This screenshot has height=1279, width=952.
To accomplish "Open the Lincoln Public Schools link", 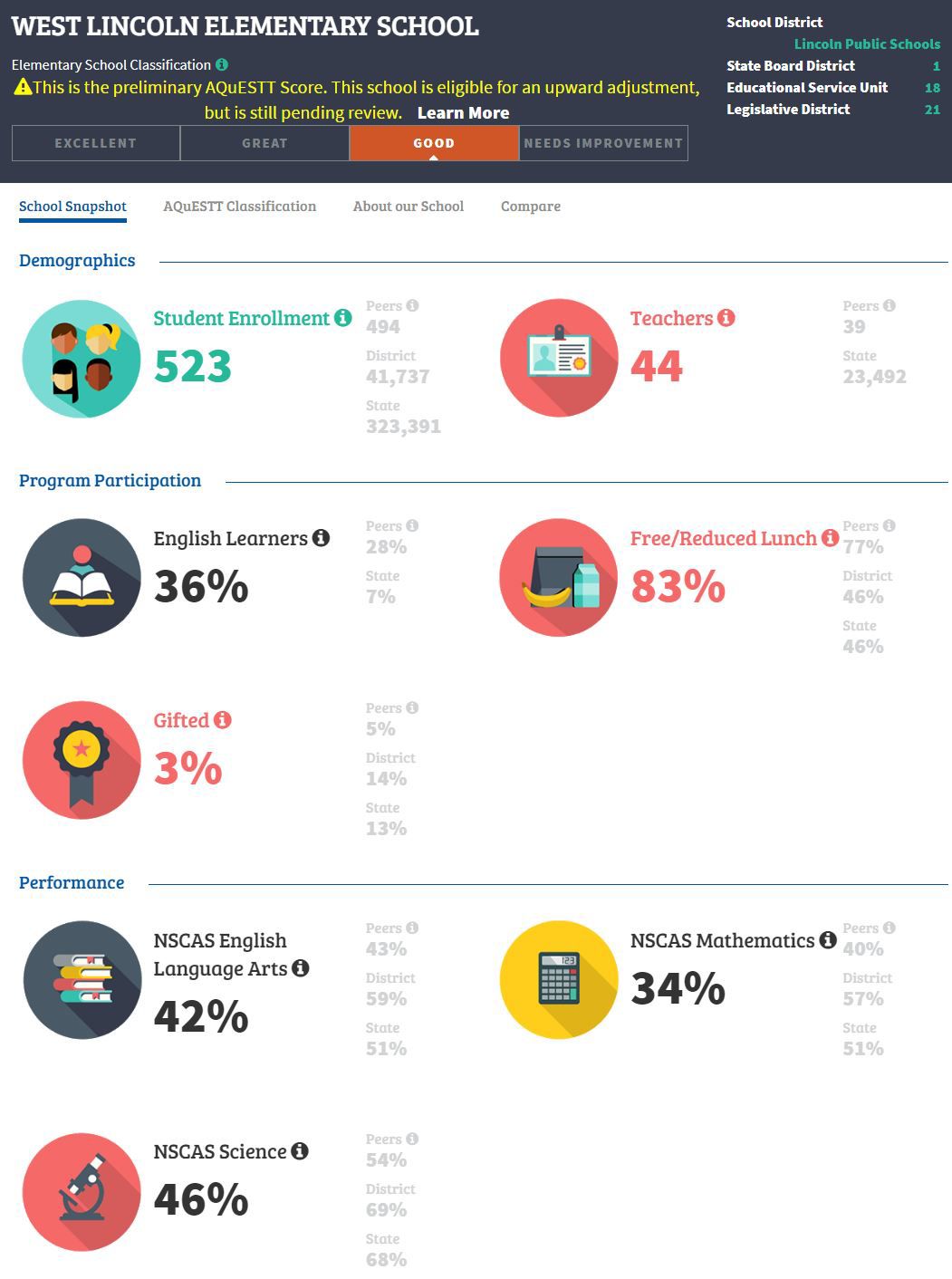I will tap(867, 43).
